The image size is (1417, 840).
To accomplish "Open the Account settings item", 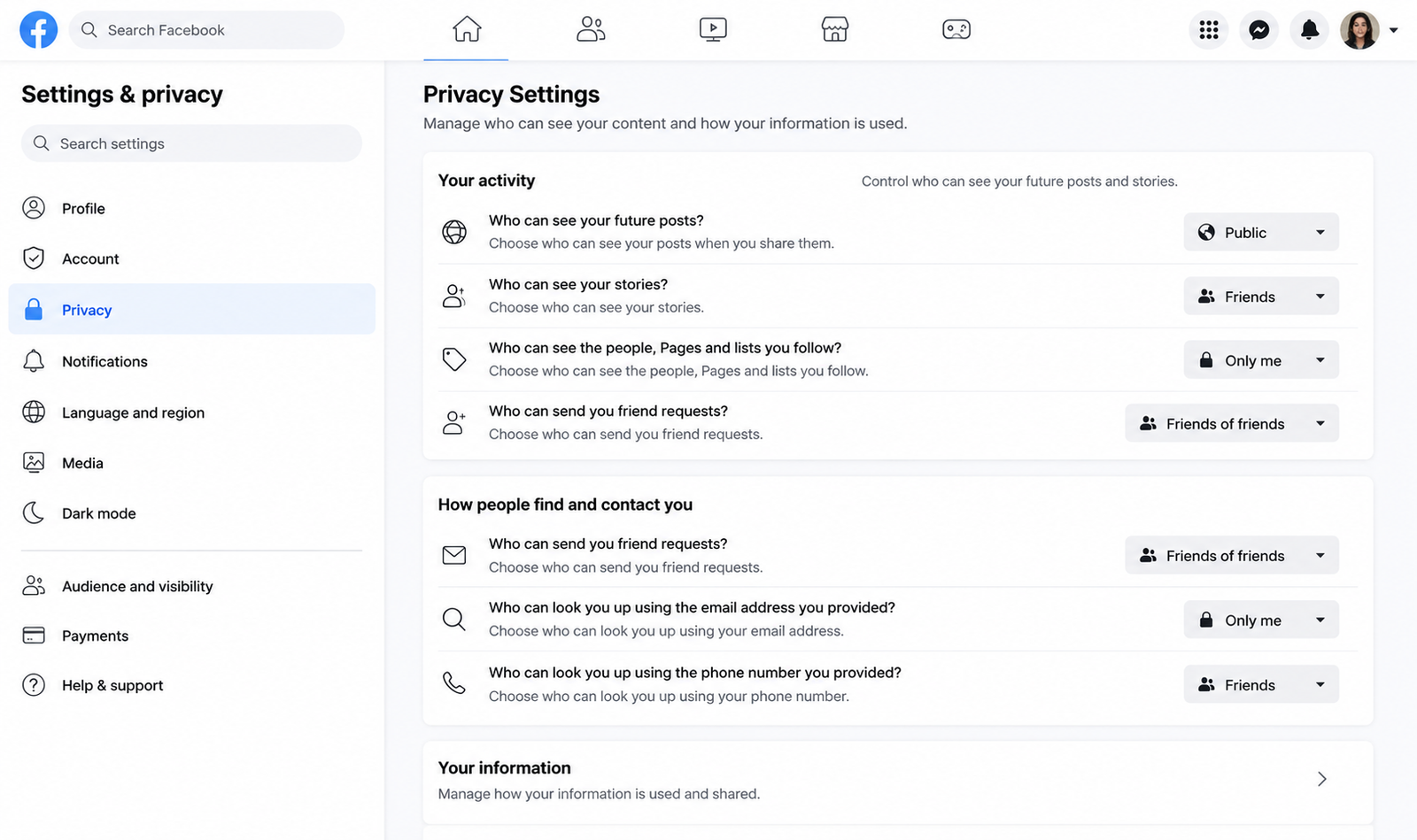I will click(191, 258).
